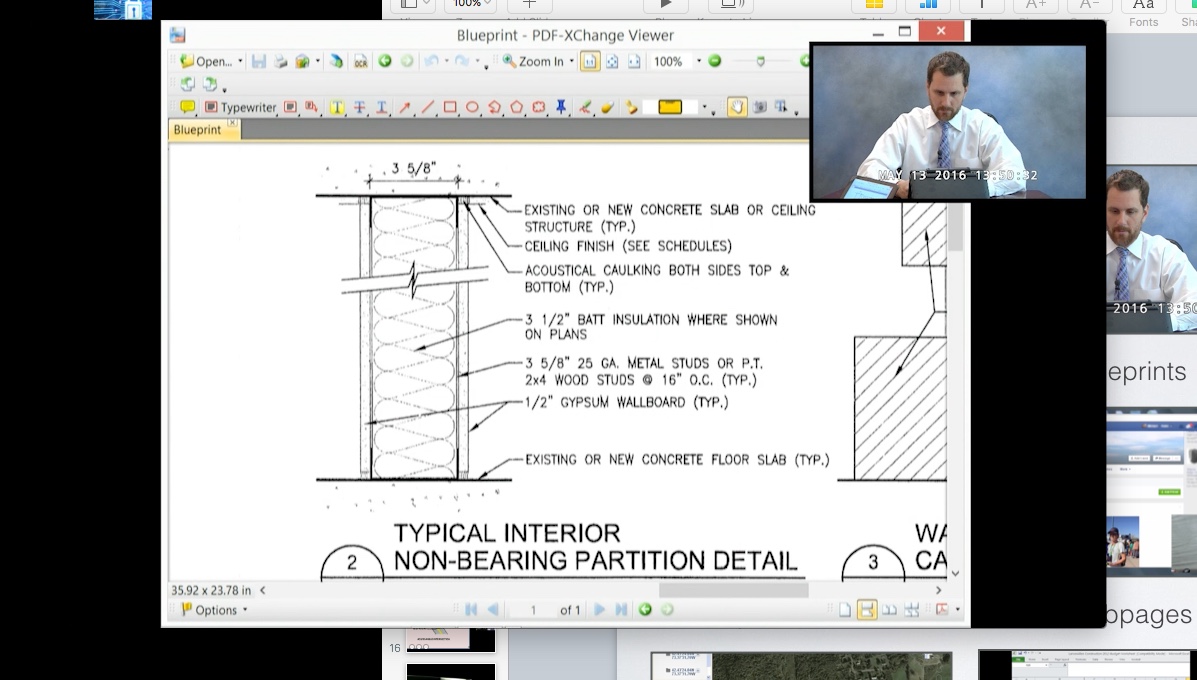The image size is (1197, 680).
Task: Activate the Hand pan tool
Action: pyautogui.click(x=737, y=107)
